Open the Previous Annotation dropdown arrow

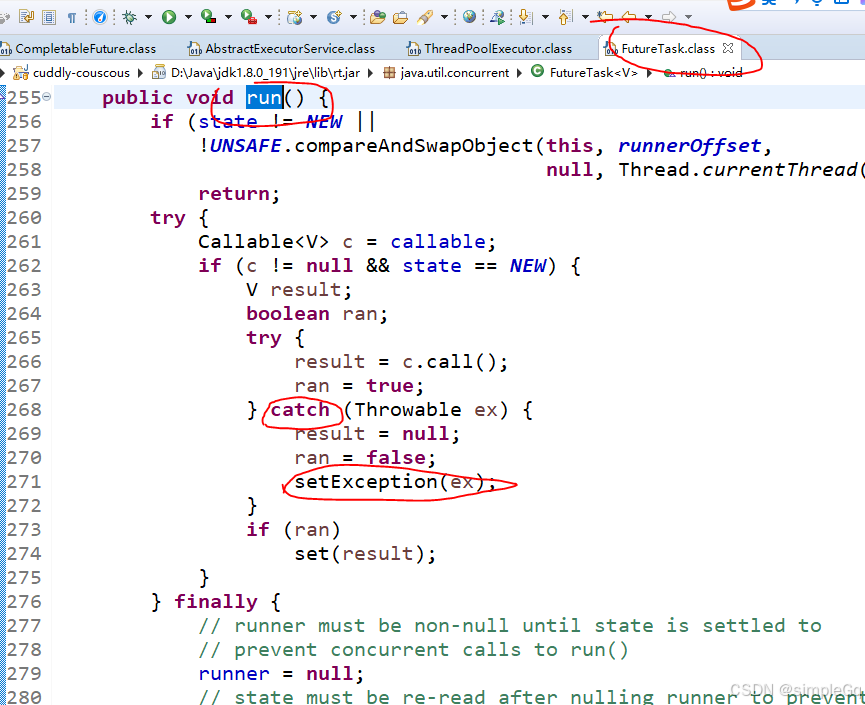[585, 17]
